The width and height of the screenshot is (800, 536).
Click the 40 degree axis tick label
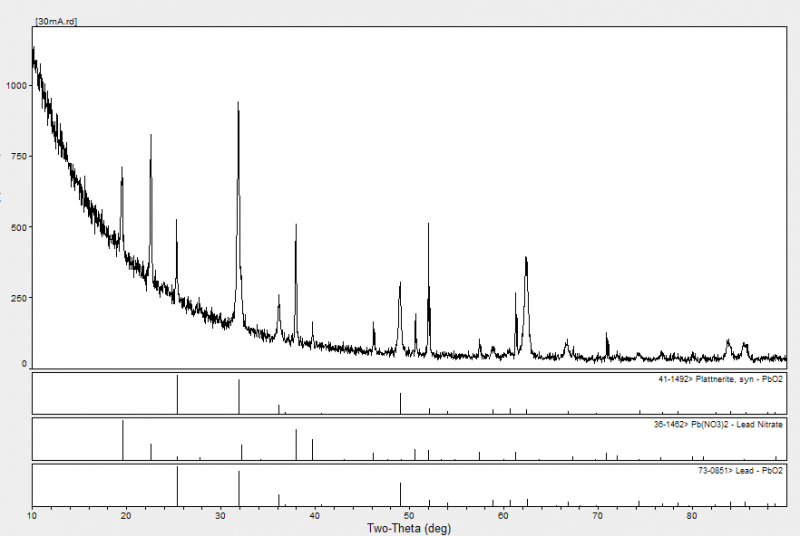click(315, 516)
